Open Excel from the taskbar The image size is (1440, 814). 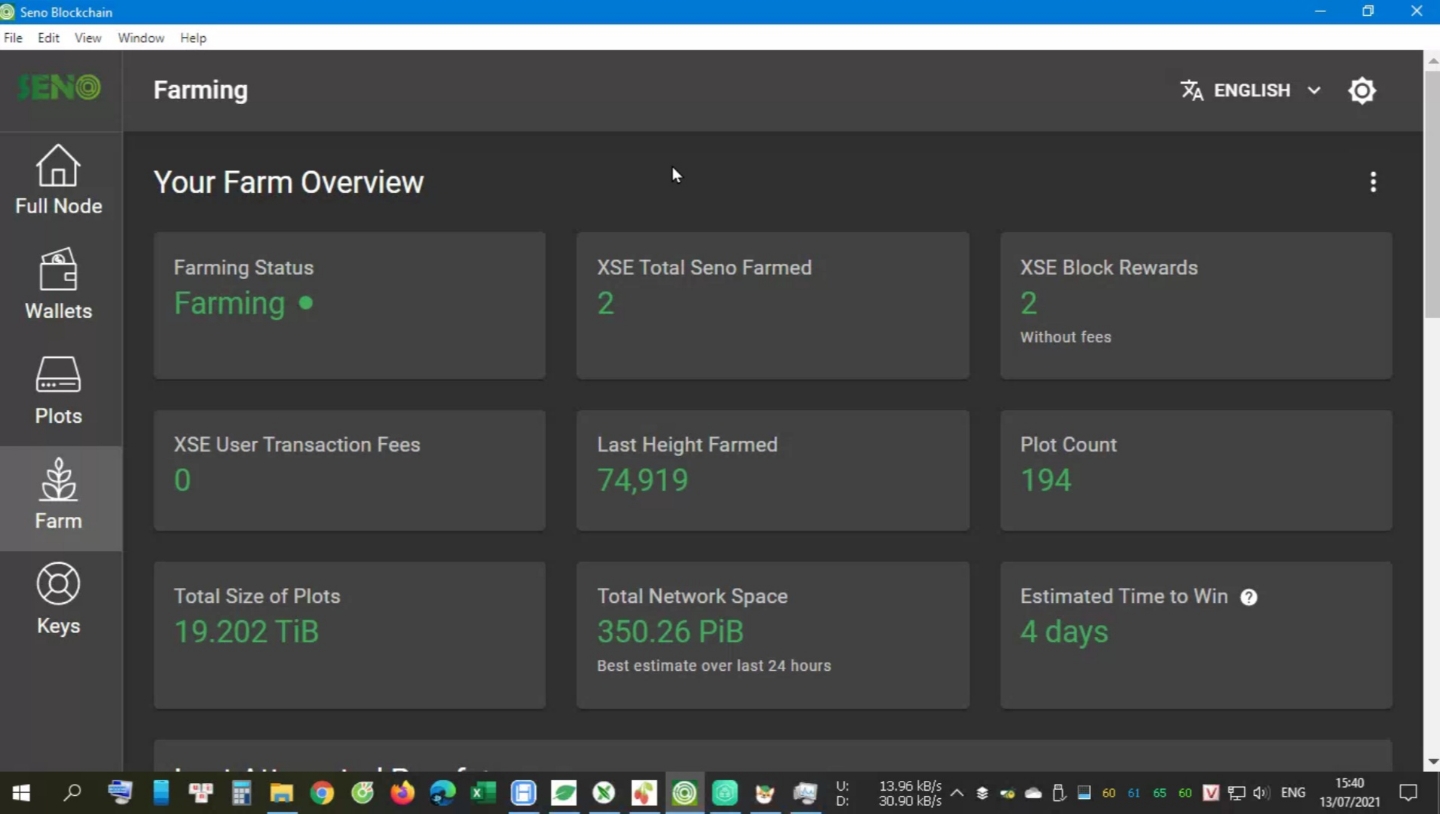(x=483, y=794)
